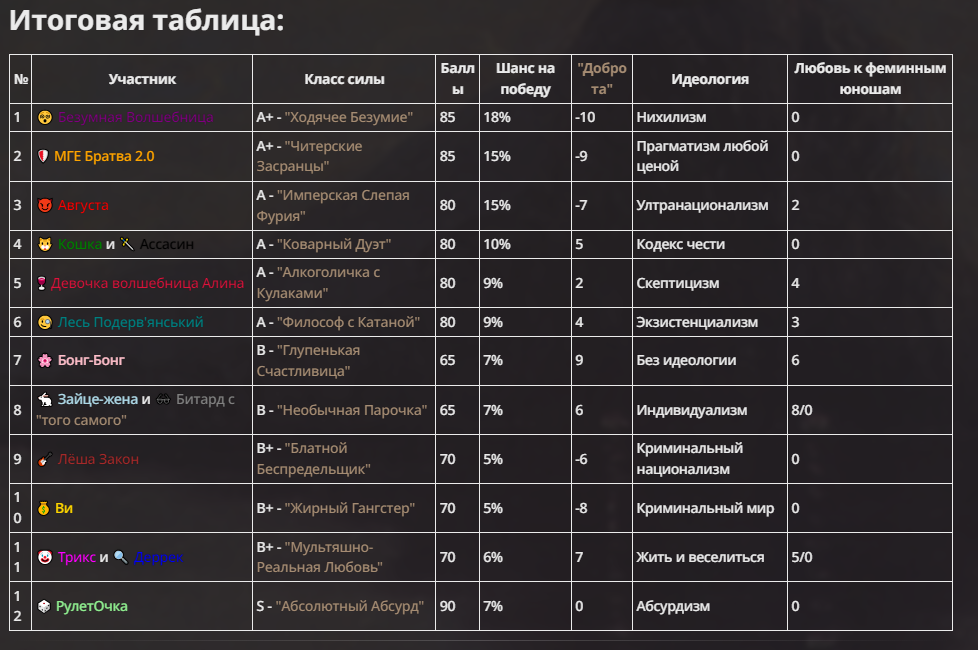Click the Шанс на победу column header
Image resolution: width=978 pixels, height=650 pixels.
[525, 79]
